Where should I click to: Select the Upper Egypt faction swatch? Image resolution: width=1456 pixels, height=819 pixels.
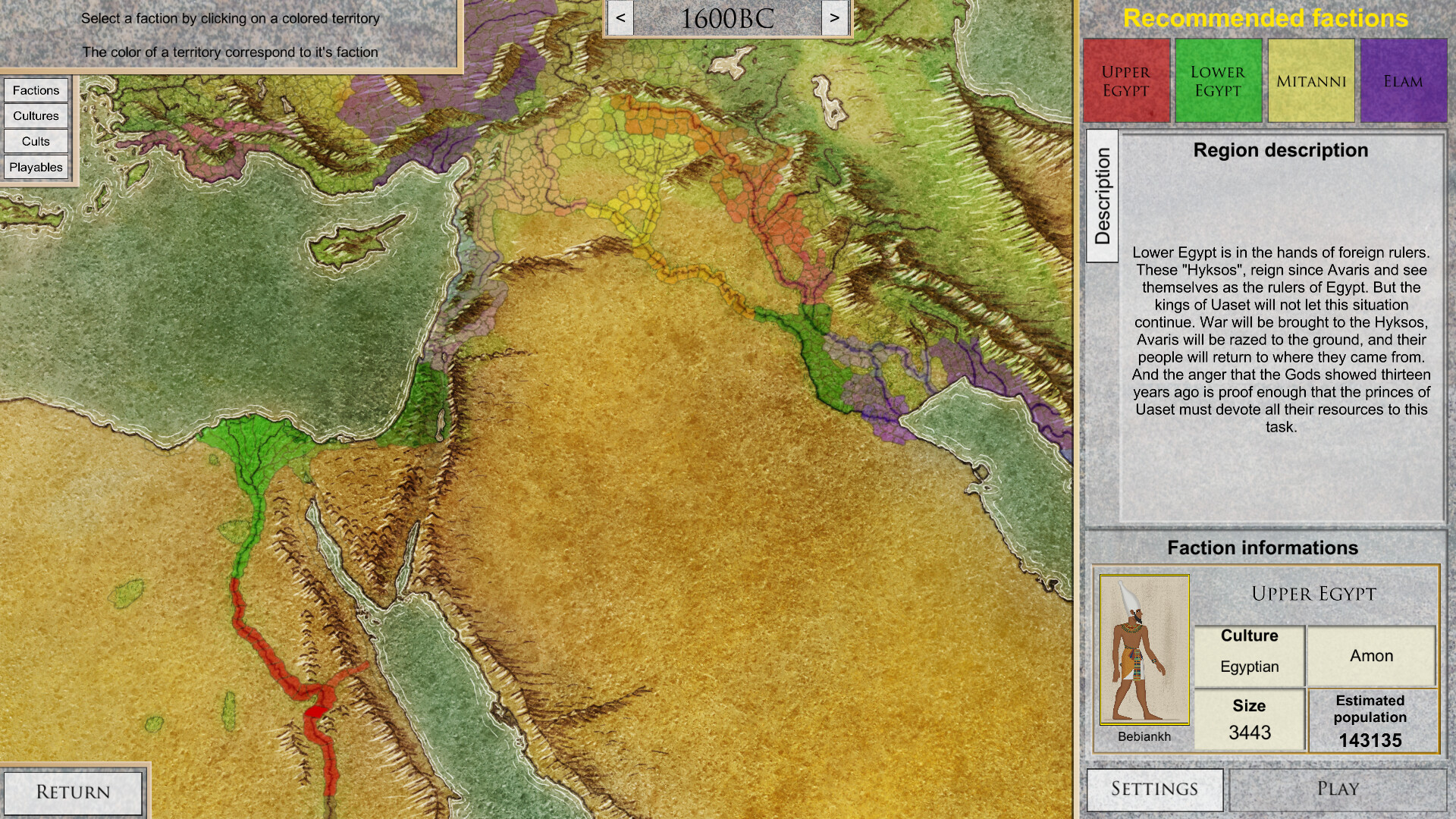pos(1125,80)
